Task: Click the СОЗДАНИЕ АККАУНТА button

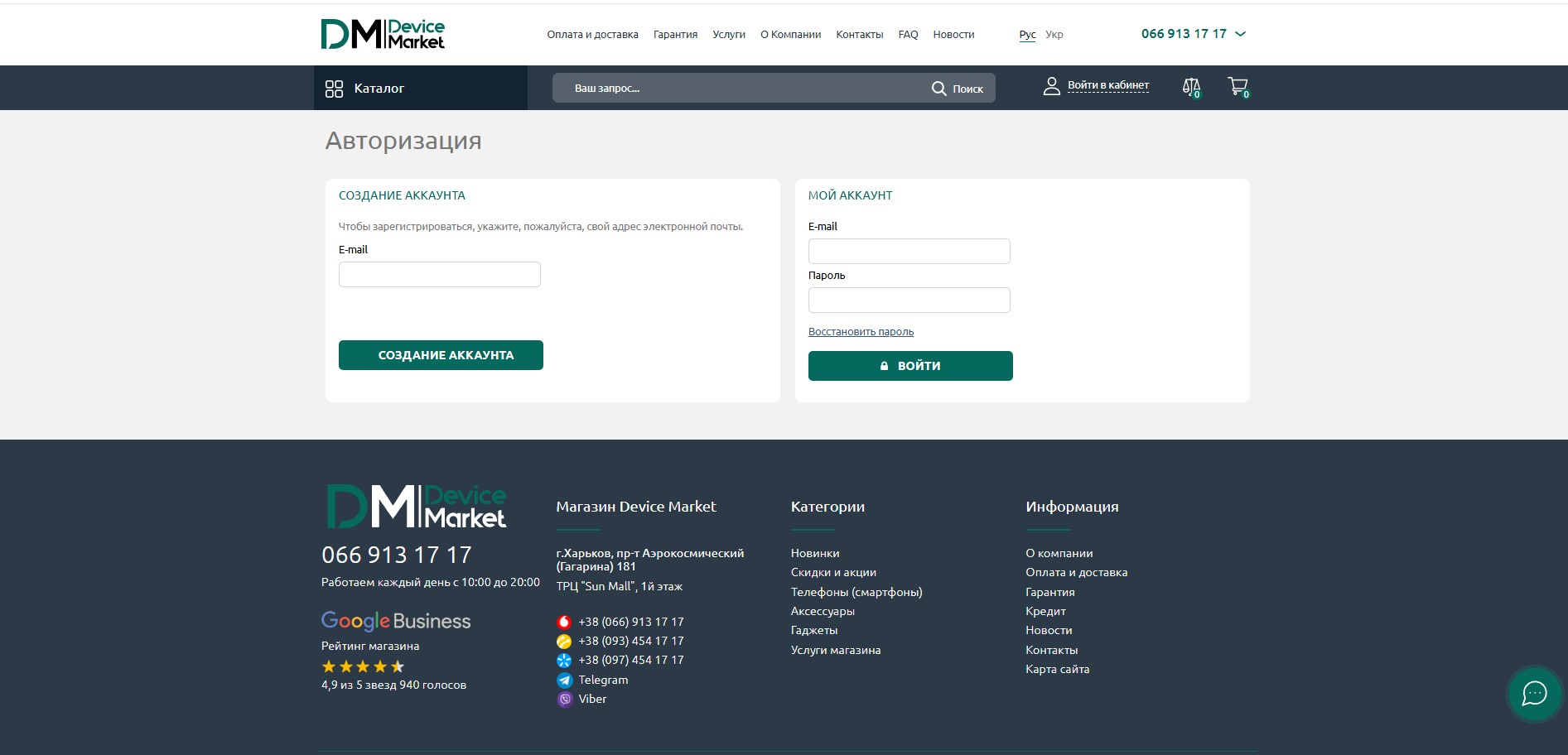Action: (441, 355)
